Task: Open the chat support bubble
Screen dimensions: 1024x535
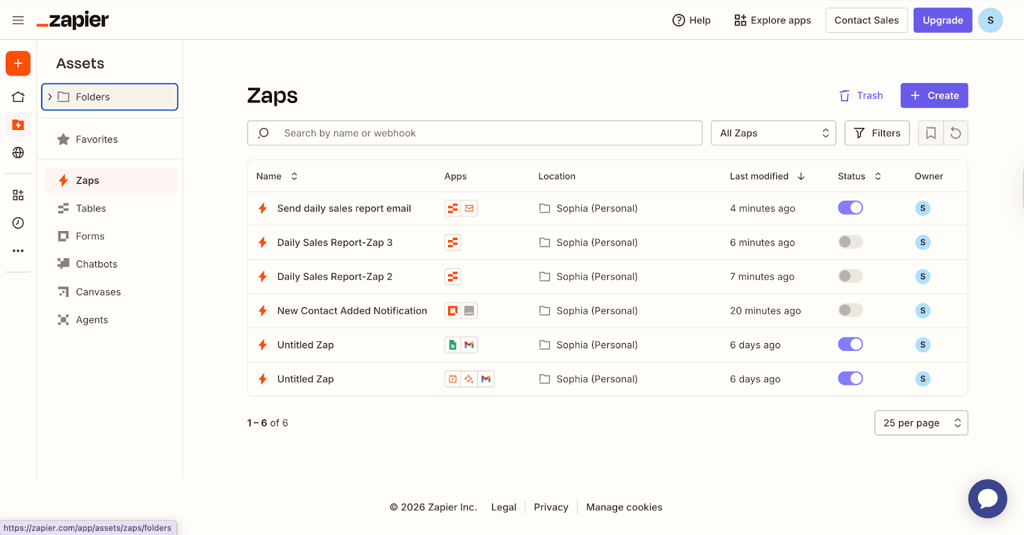Action: [x=987, y=498]
